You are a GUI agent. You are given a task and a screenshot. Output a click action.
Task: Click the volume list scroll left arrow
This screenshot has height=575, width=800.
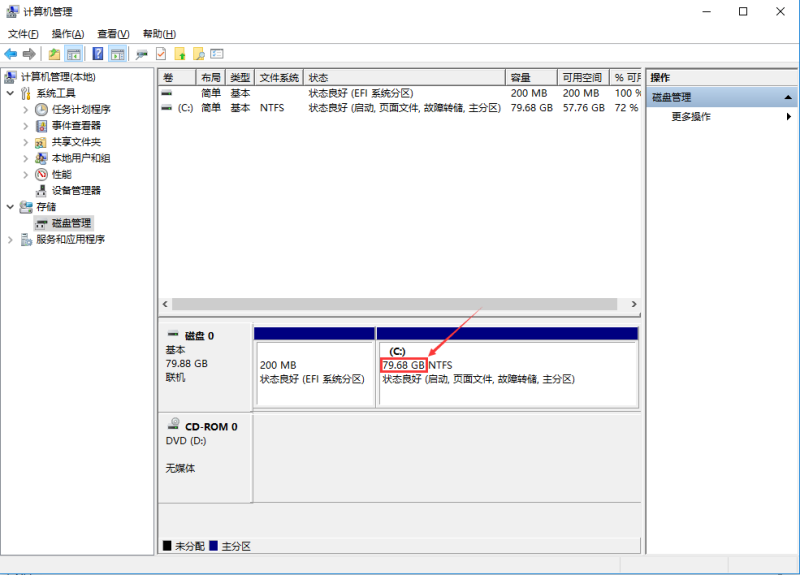click(165, 304)
